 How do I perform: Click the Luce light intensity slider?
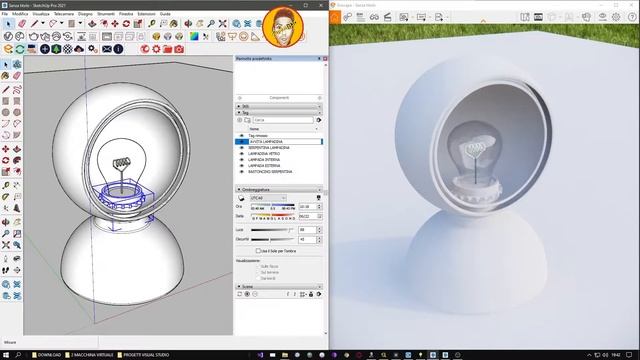[272, 230]
